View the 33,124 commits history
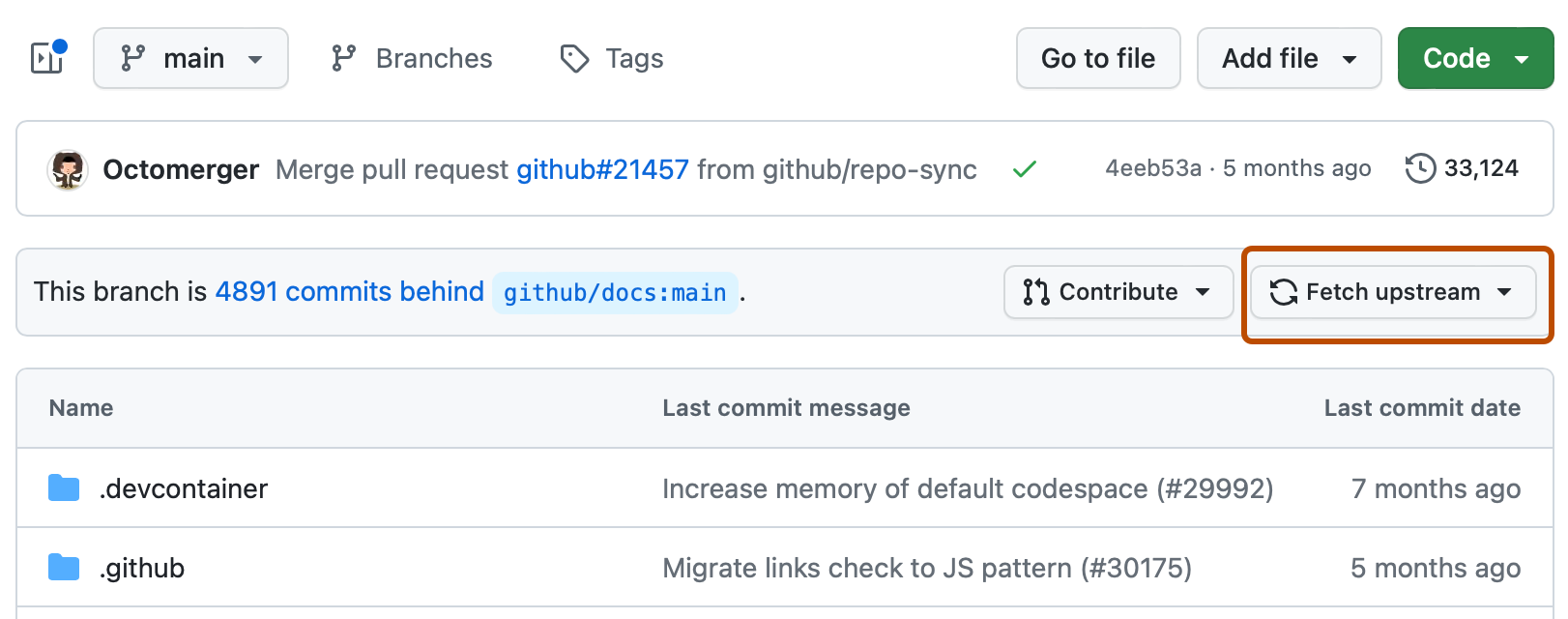Screen dimensions: 1568x619 (1462, 168)
